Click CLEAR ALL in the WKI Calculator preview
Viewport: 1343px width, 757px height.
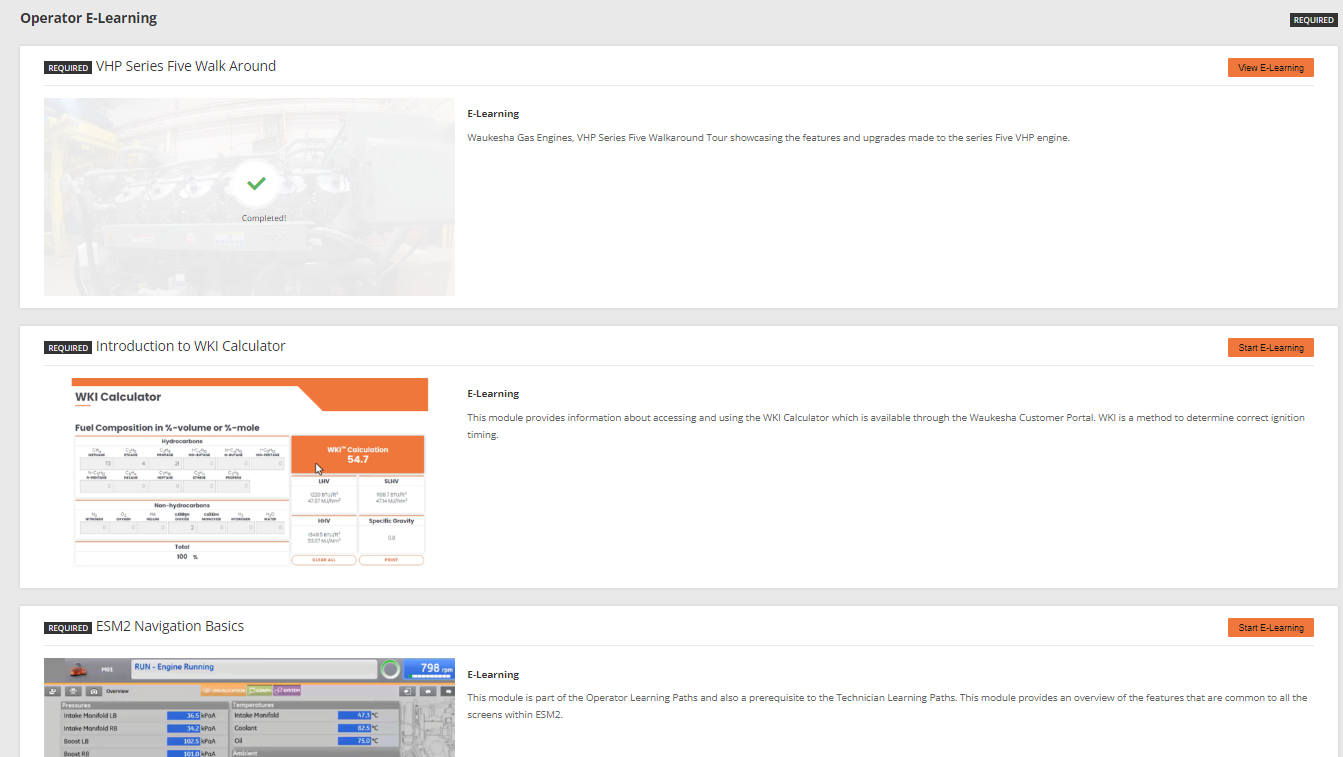[x=325, y=560]
